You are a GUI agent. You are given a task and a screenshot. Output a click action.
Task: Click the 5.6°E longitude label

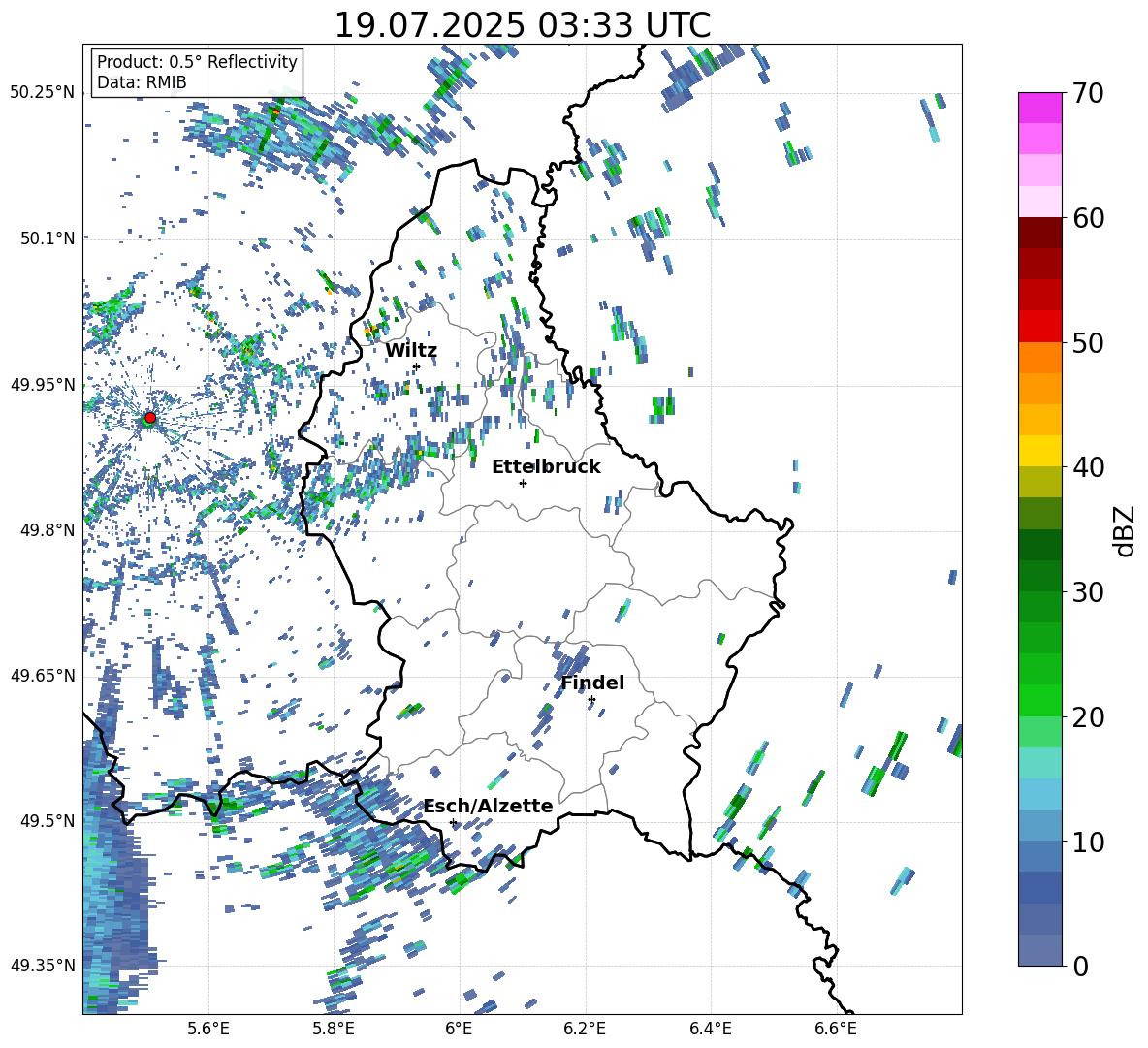[208, 1029]
